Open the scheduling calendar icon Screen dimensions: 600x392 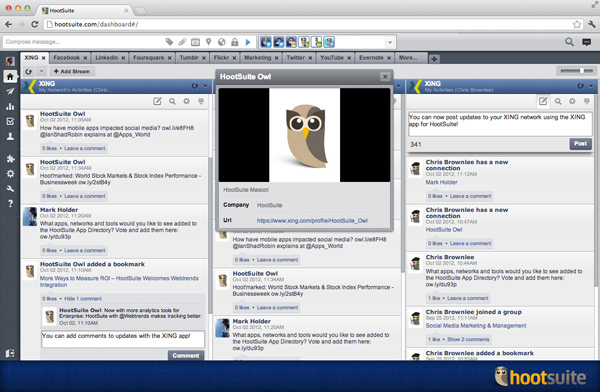195,42
